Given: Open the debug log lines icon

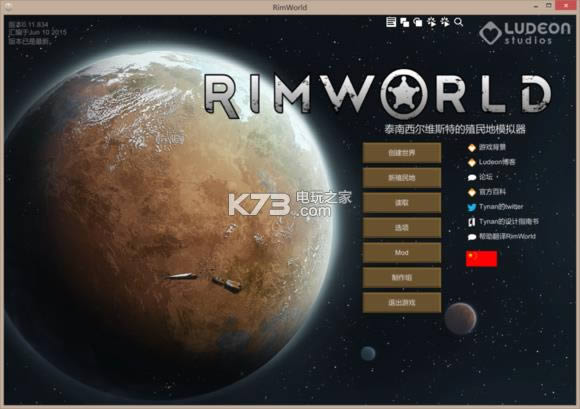Looking at the screenshot, I should [391, 22].
